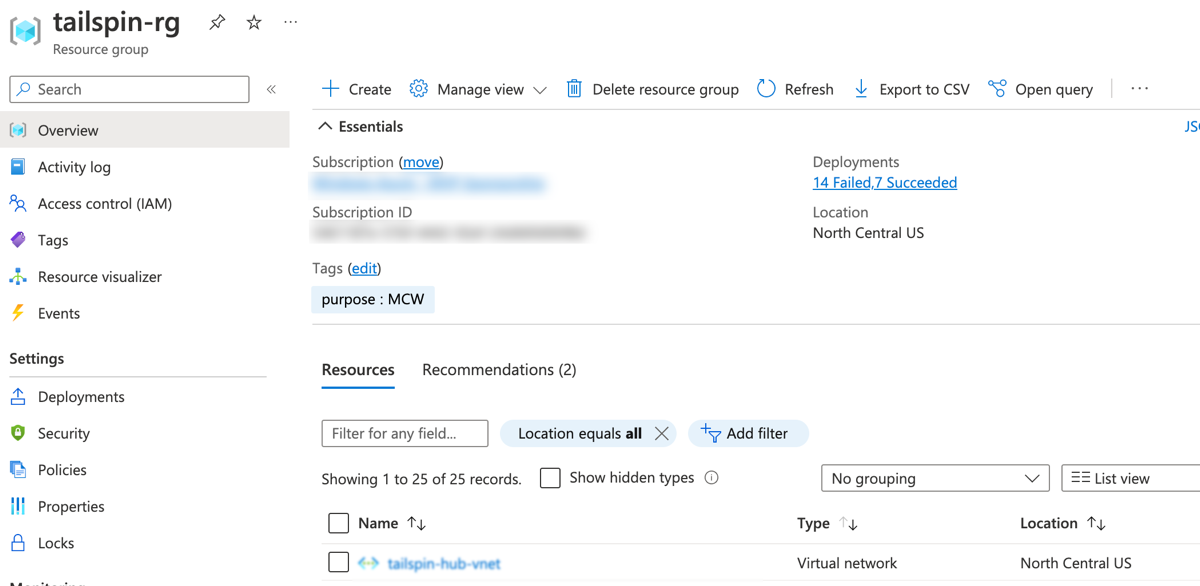Open the Resource visualizer
The image size is (1200, 586).
coord(102,276)
